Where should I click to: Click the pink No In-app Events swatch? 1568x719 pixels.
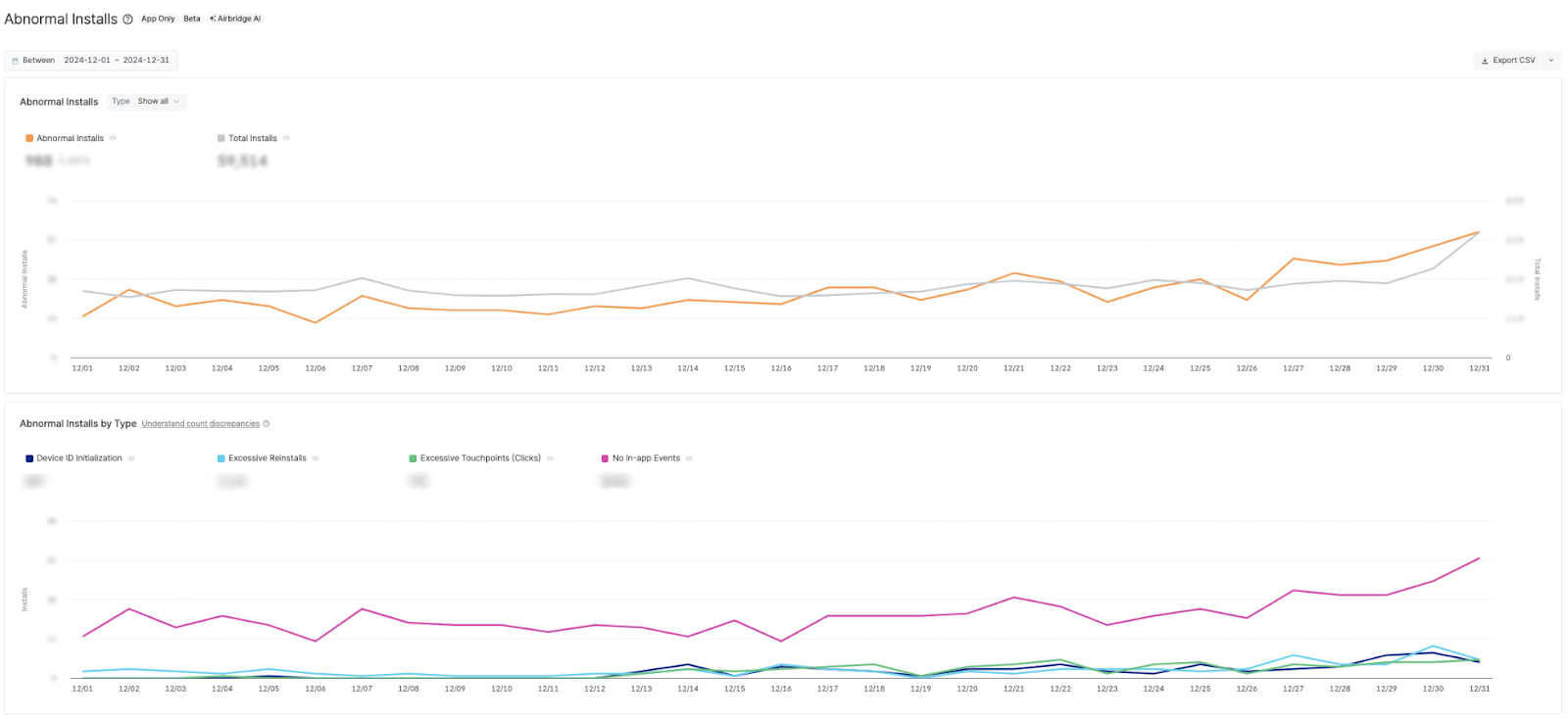[x=605, y=458]
